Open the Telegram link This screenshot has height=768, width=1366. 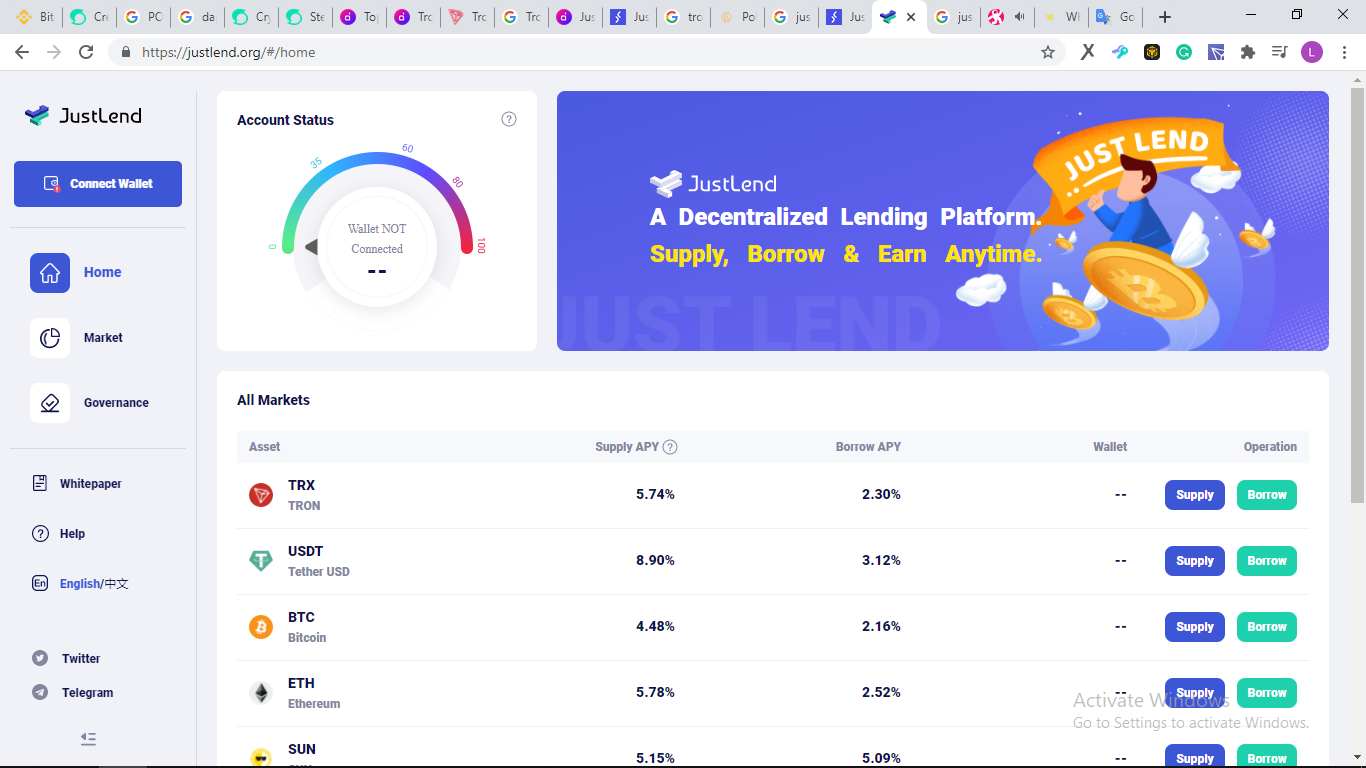point(88,693)
